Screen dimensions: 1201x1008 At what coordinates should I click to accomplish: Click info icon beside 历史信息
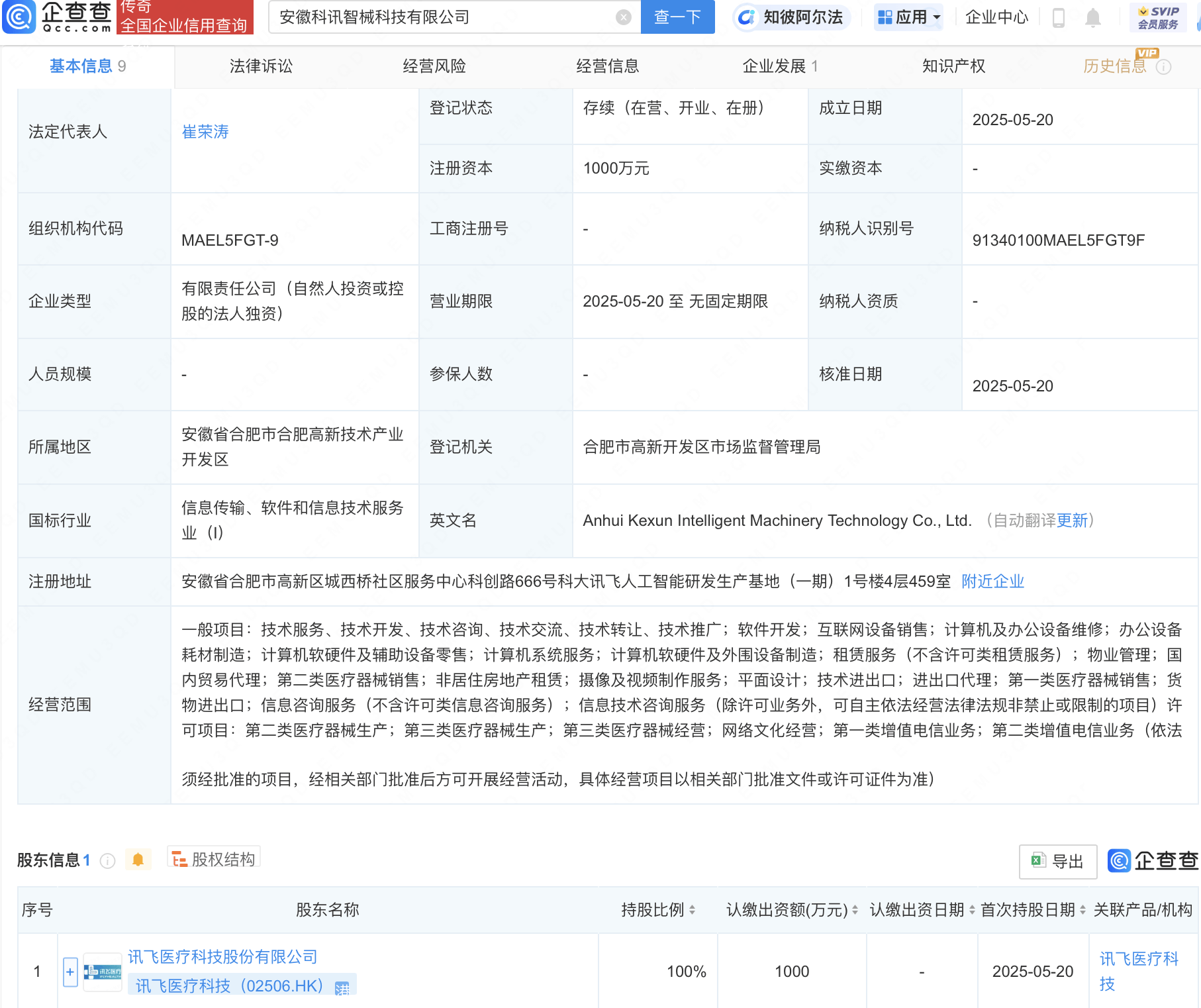point(1163,67)
